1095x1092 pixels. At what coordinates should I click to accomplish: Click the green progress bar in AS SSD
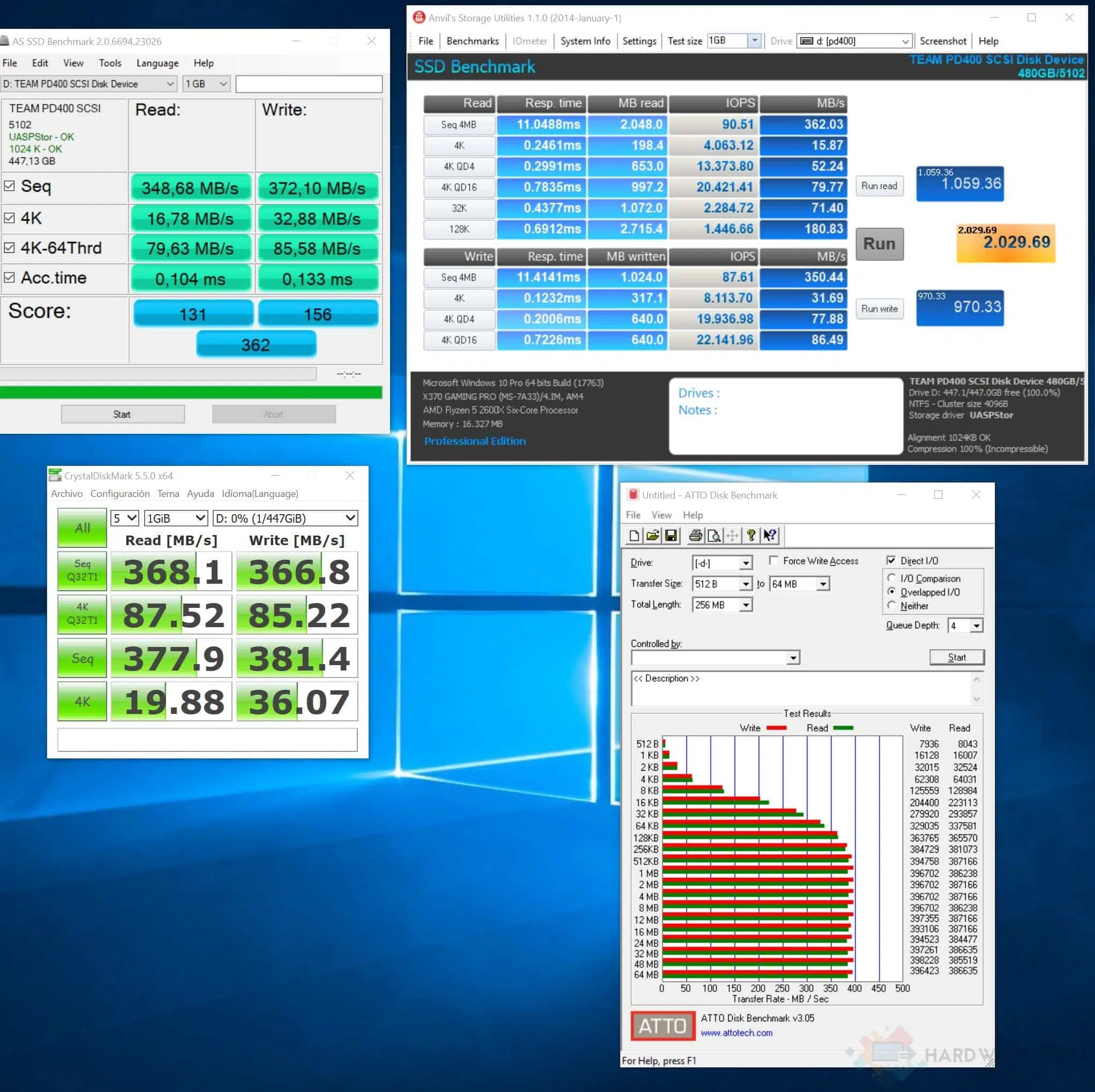click(x=191, y=392)
